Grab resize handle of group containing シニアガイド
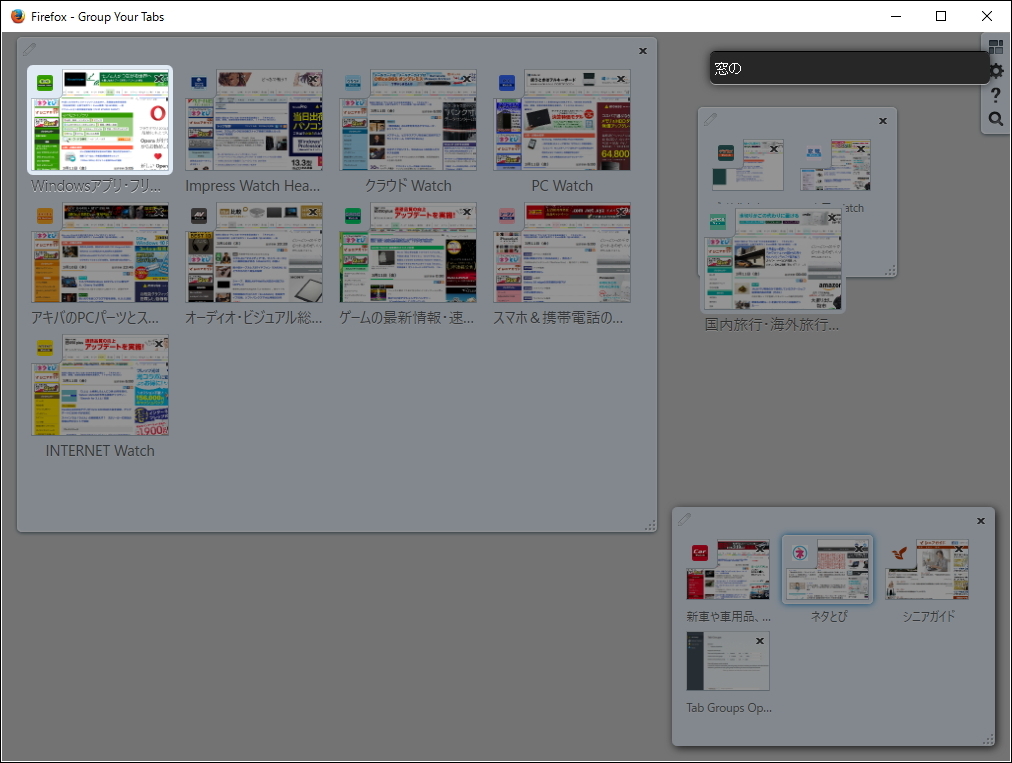 pos(988,740)
